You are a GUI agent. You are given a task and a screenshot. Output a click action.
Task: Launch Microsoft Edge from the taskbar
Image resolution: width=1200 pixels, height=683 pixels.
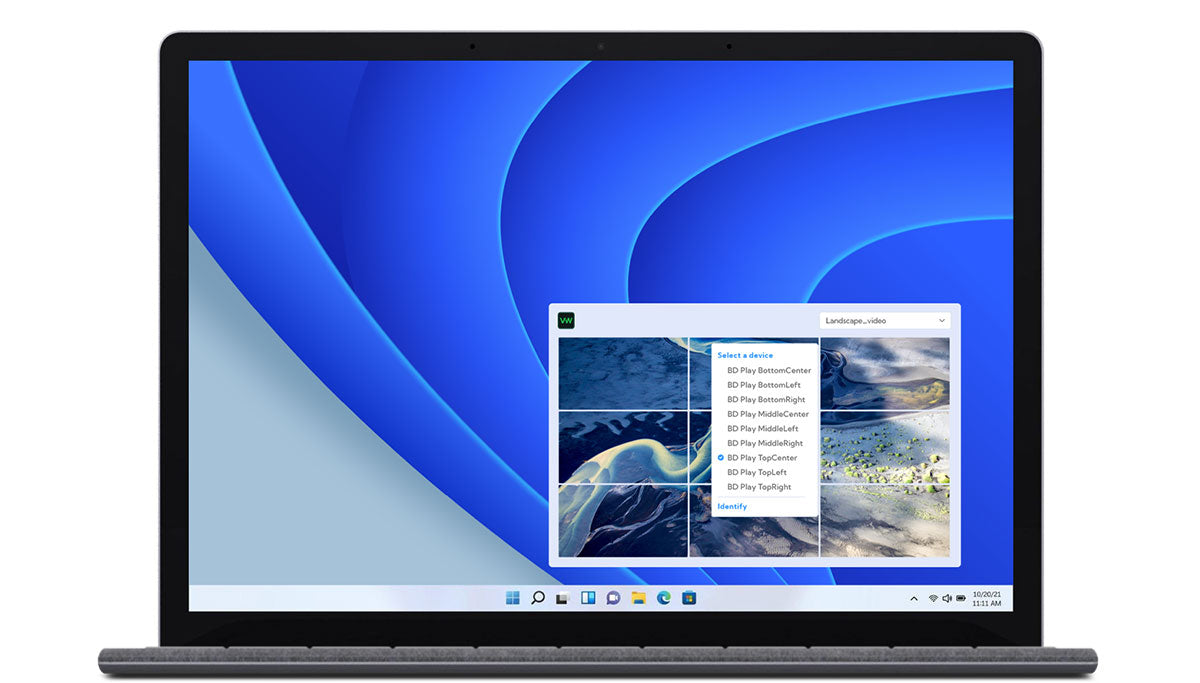pyautogui.click(x=663, y=598)
